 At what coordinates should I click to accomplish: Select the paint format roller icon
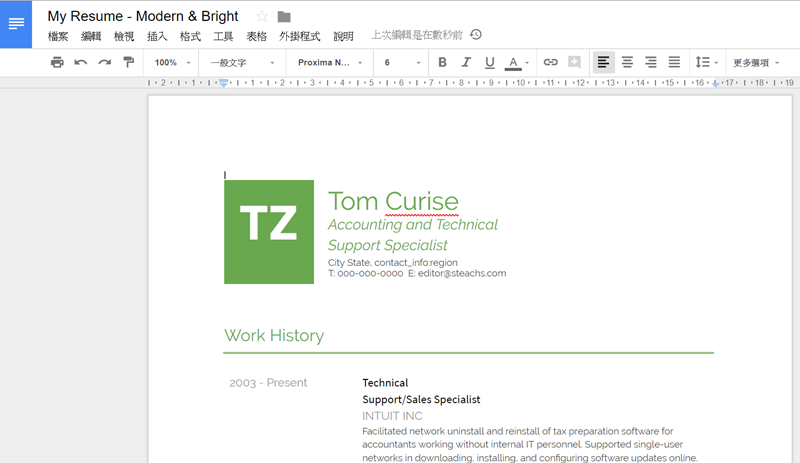(x=128, y=62)
